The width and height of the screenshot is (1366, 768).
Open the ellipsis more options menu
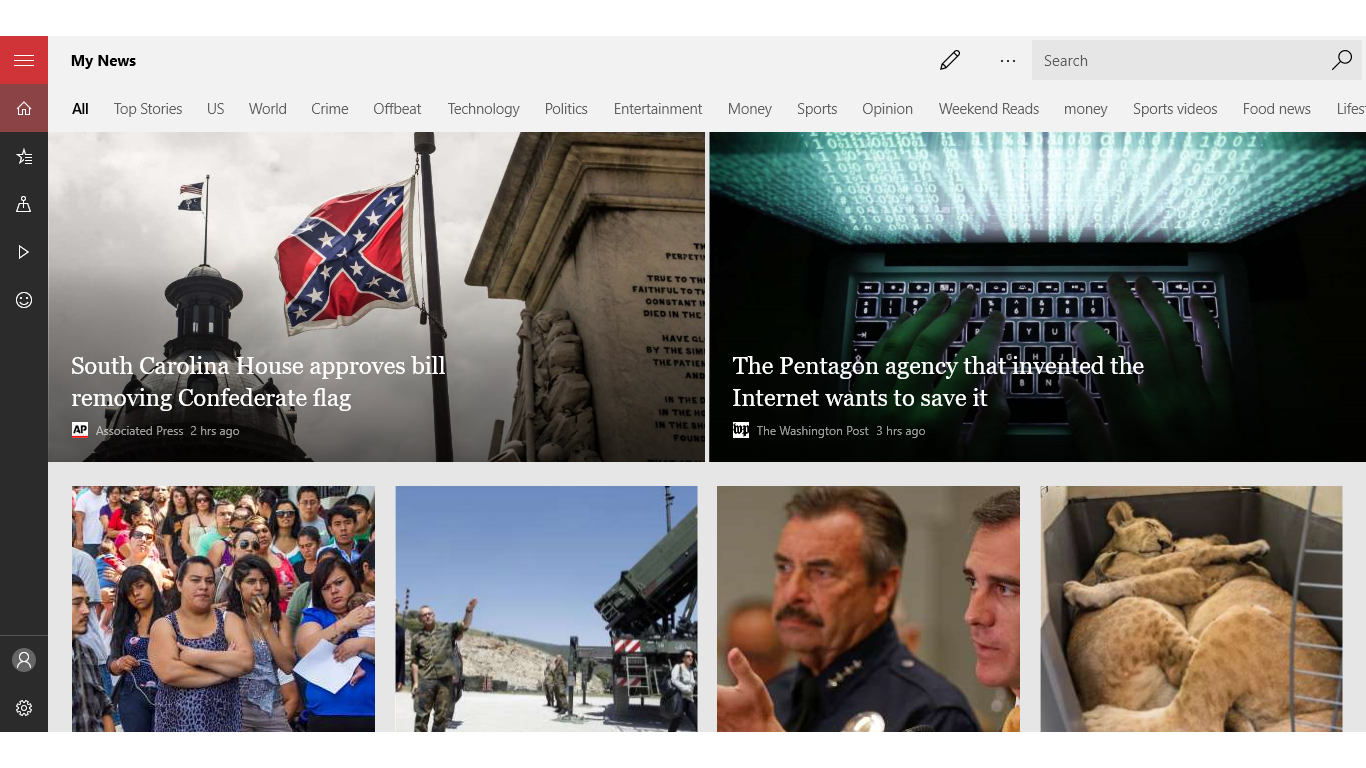pyautogui.click(x=1007, y=60)
